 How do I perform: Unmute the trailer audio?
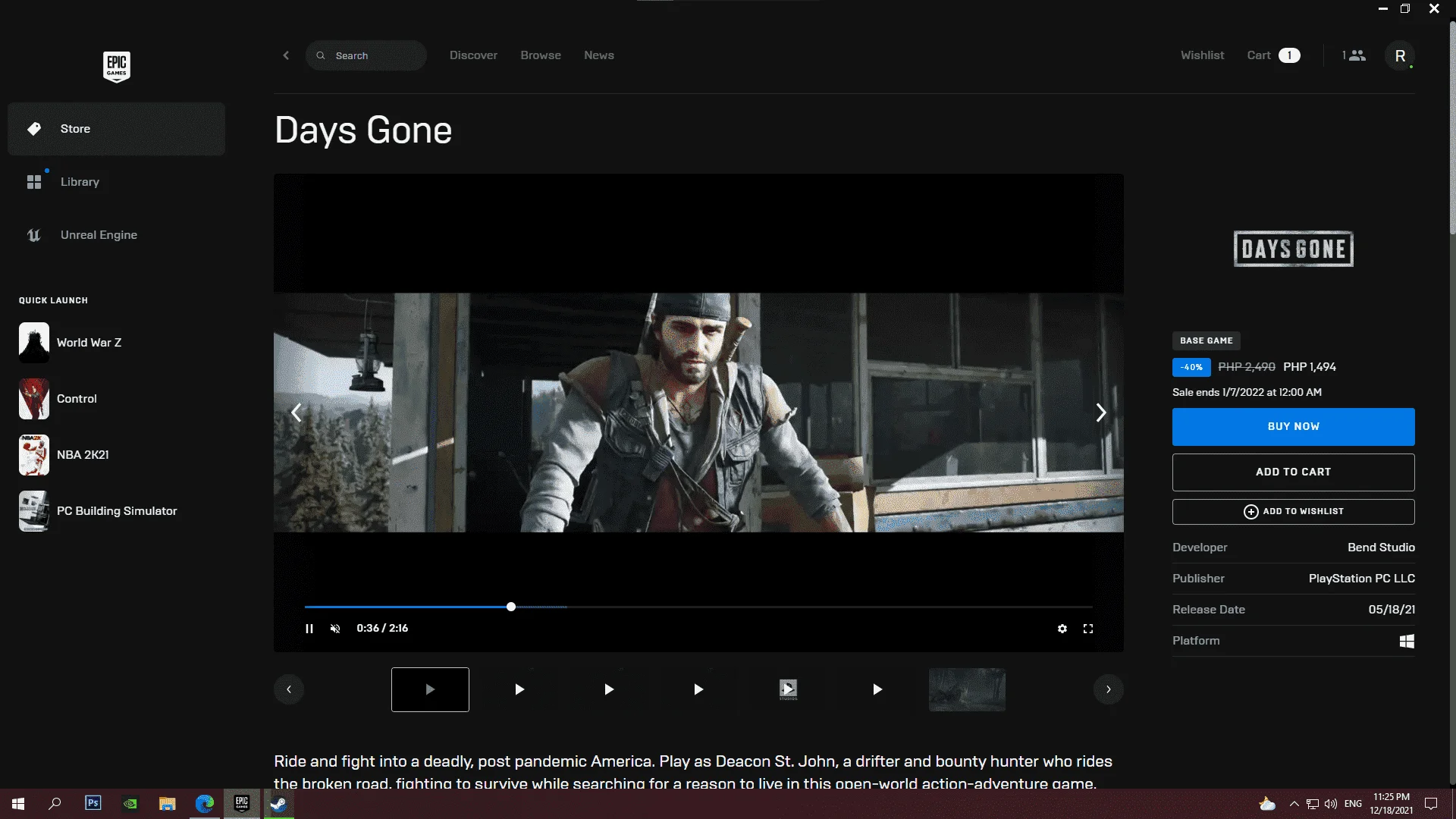335,629
